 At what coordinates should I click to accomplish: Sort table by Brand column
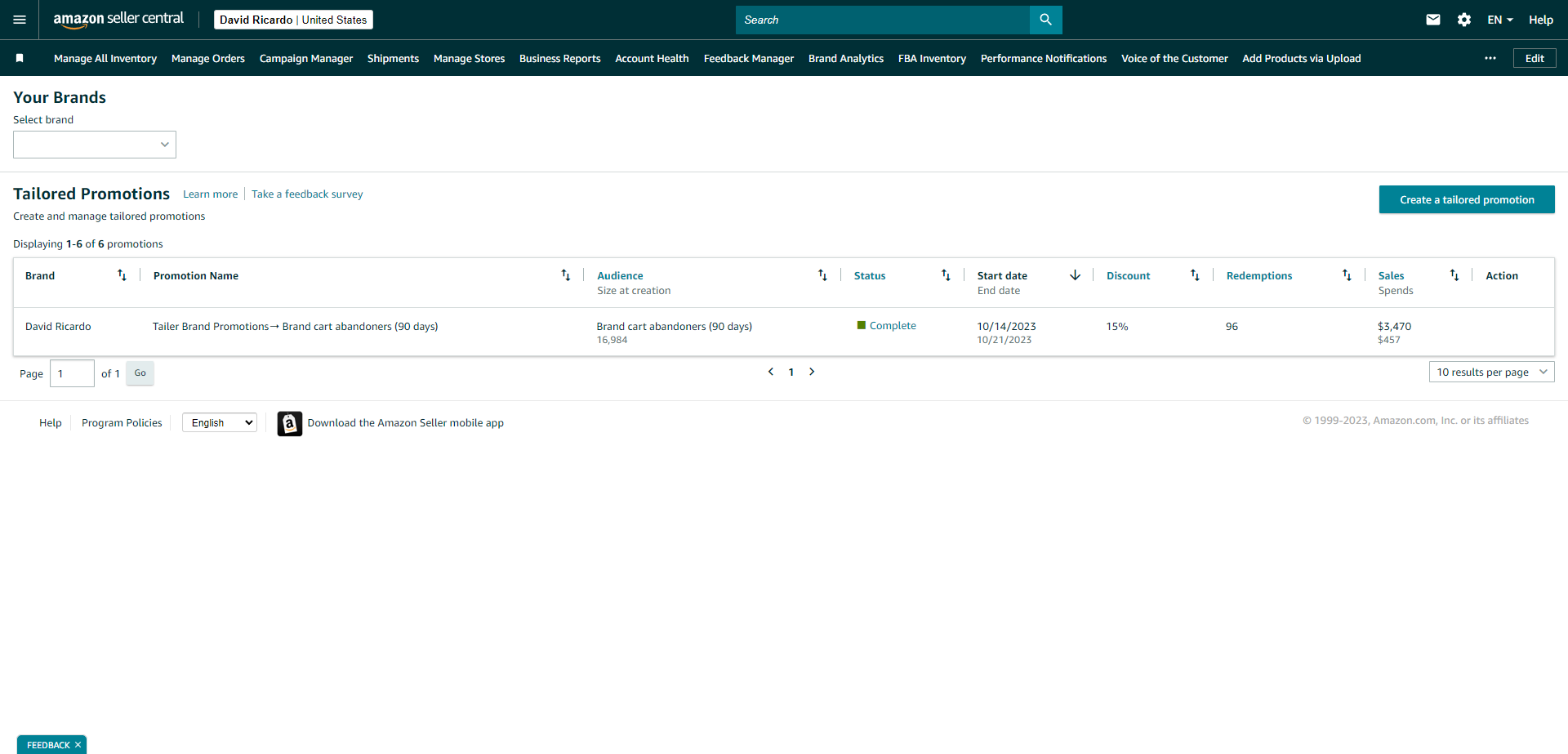tap(122, 275)
